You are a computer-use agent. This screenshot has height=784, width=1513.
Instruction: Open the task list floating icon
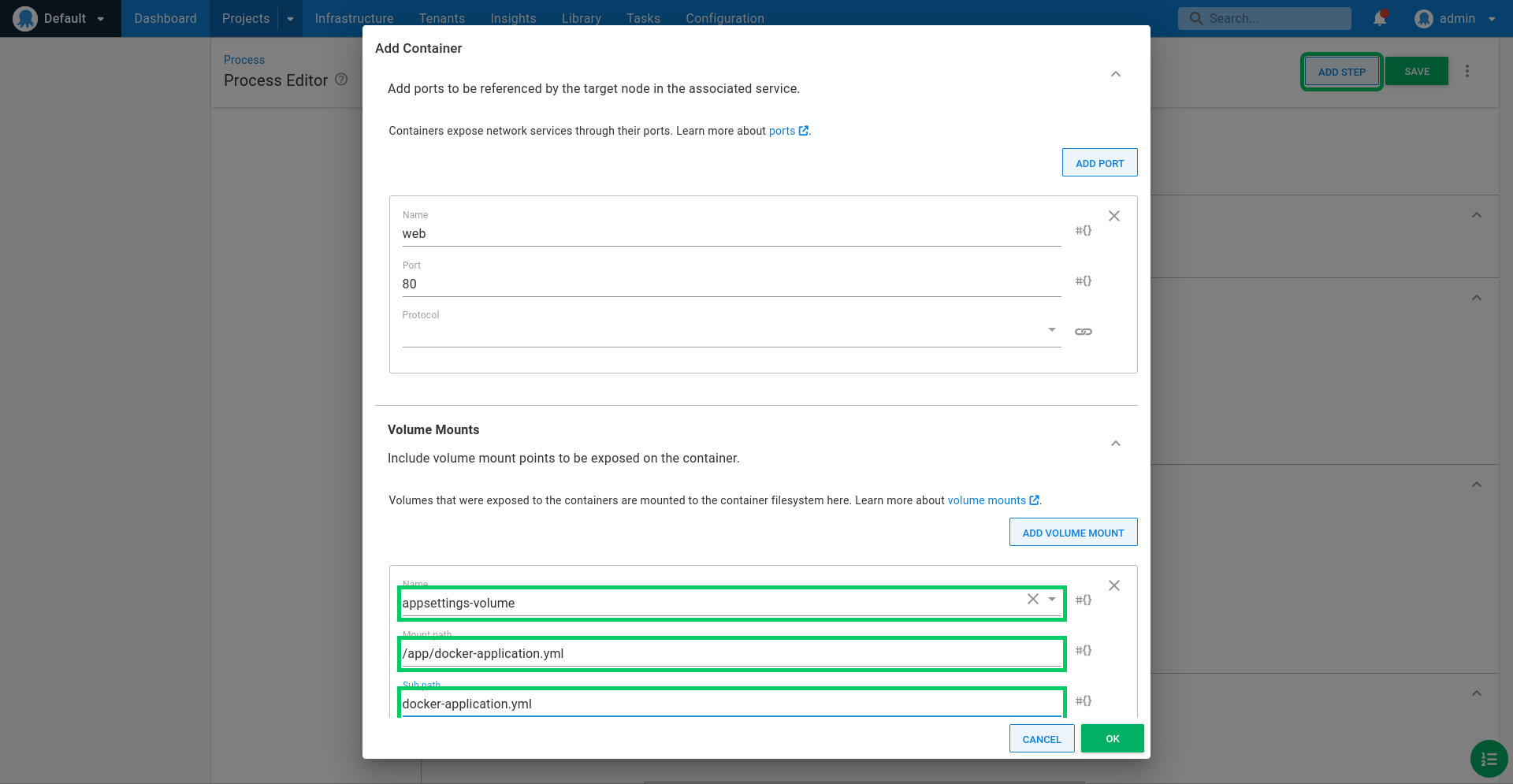coord(1489,759)
